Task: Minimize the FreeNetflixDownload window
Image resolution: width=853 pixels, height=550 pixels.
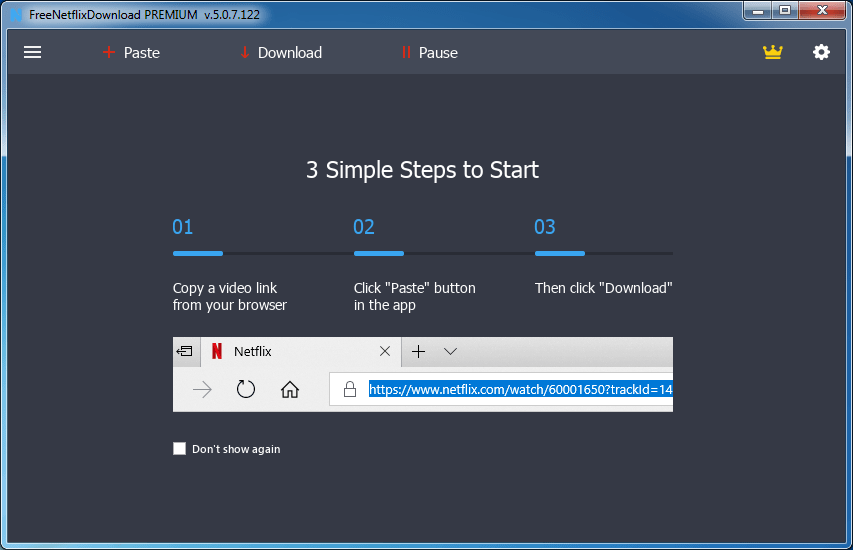Action: pos(758,10)
